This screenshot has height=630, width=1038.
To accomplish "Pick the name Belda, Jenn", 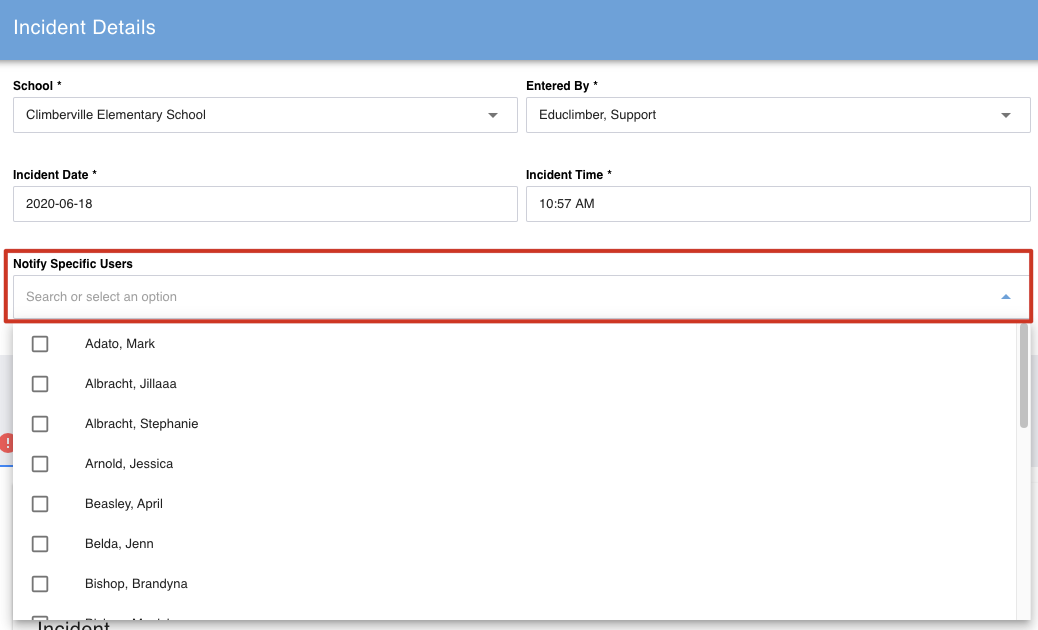I will (x=119, y=544).
